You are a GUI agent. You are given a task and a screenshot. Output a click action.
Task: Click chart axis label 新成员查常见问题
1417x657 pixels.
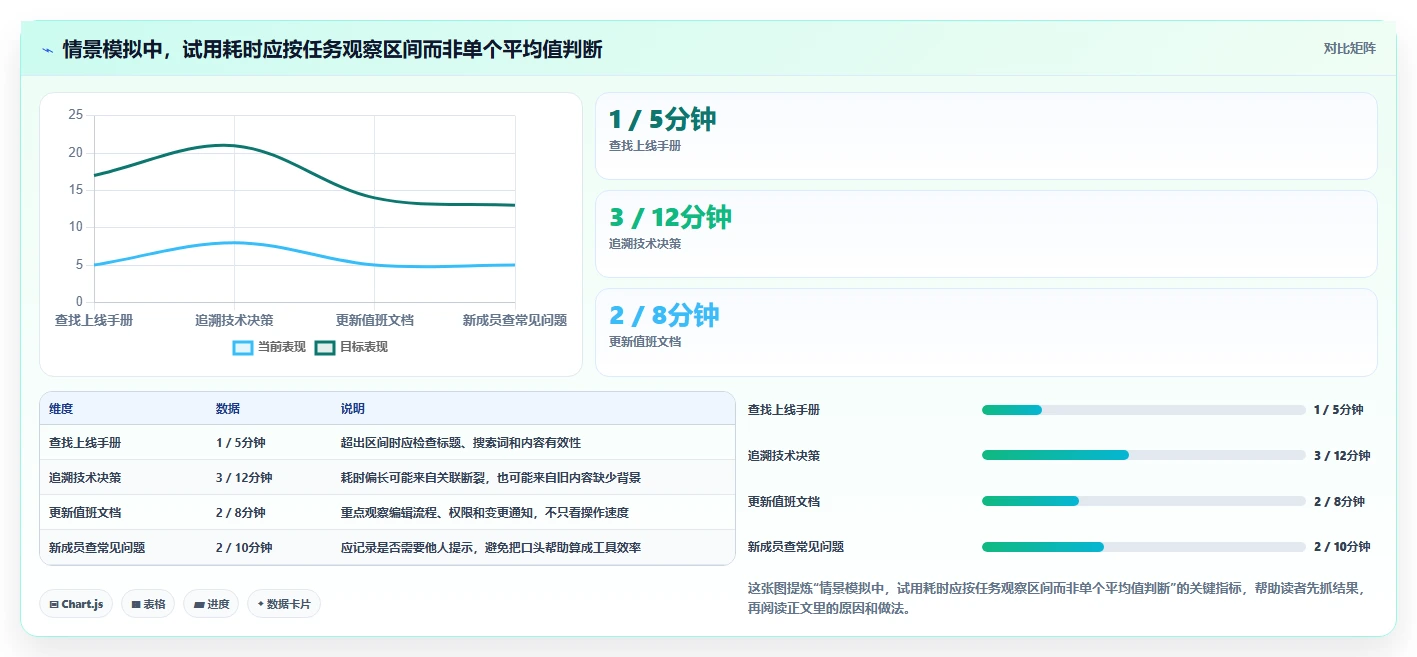tap(515, 320)
